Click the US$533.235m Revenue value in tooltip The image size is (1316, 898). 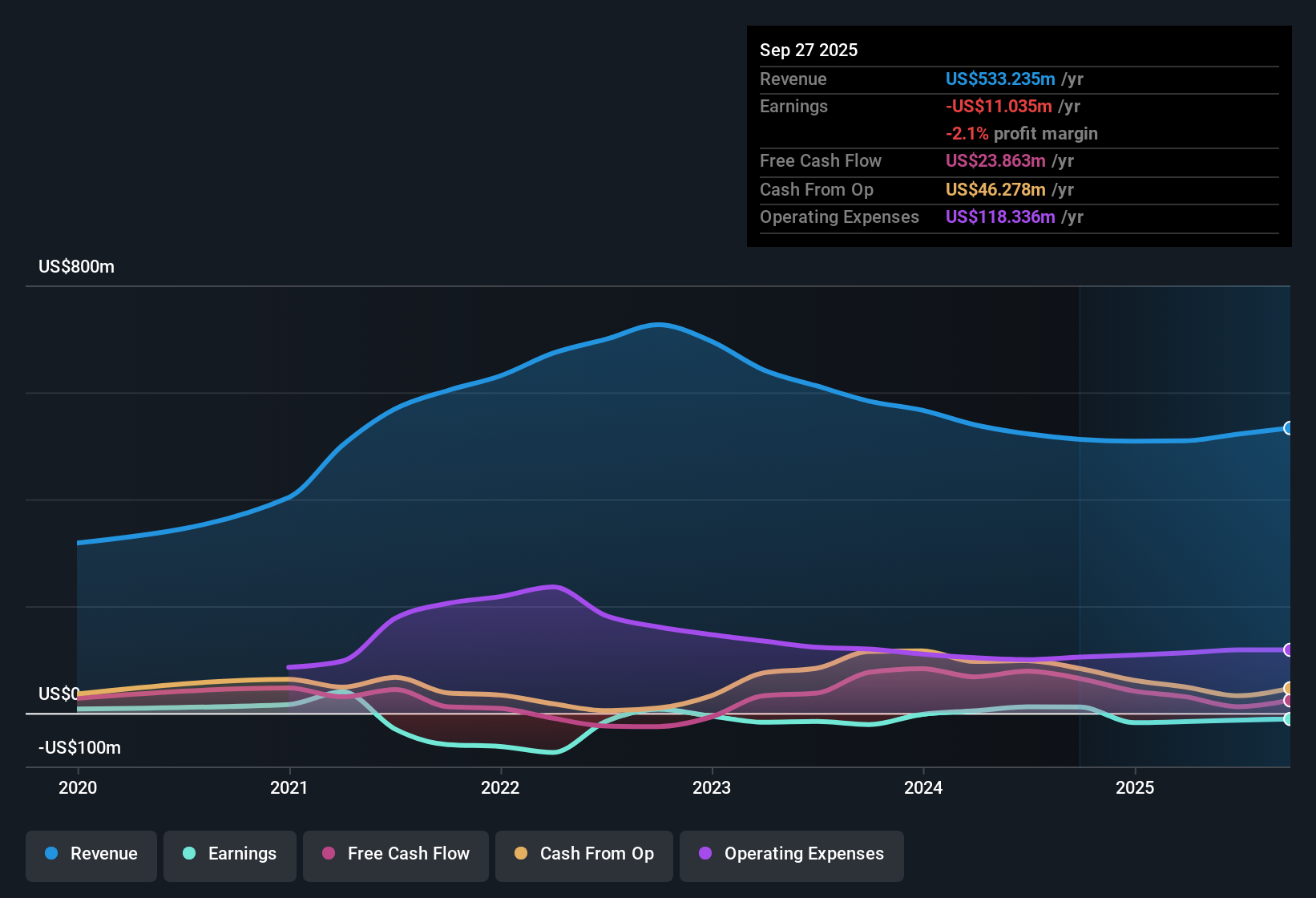[x=999, y=79]
